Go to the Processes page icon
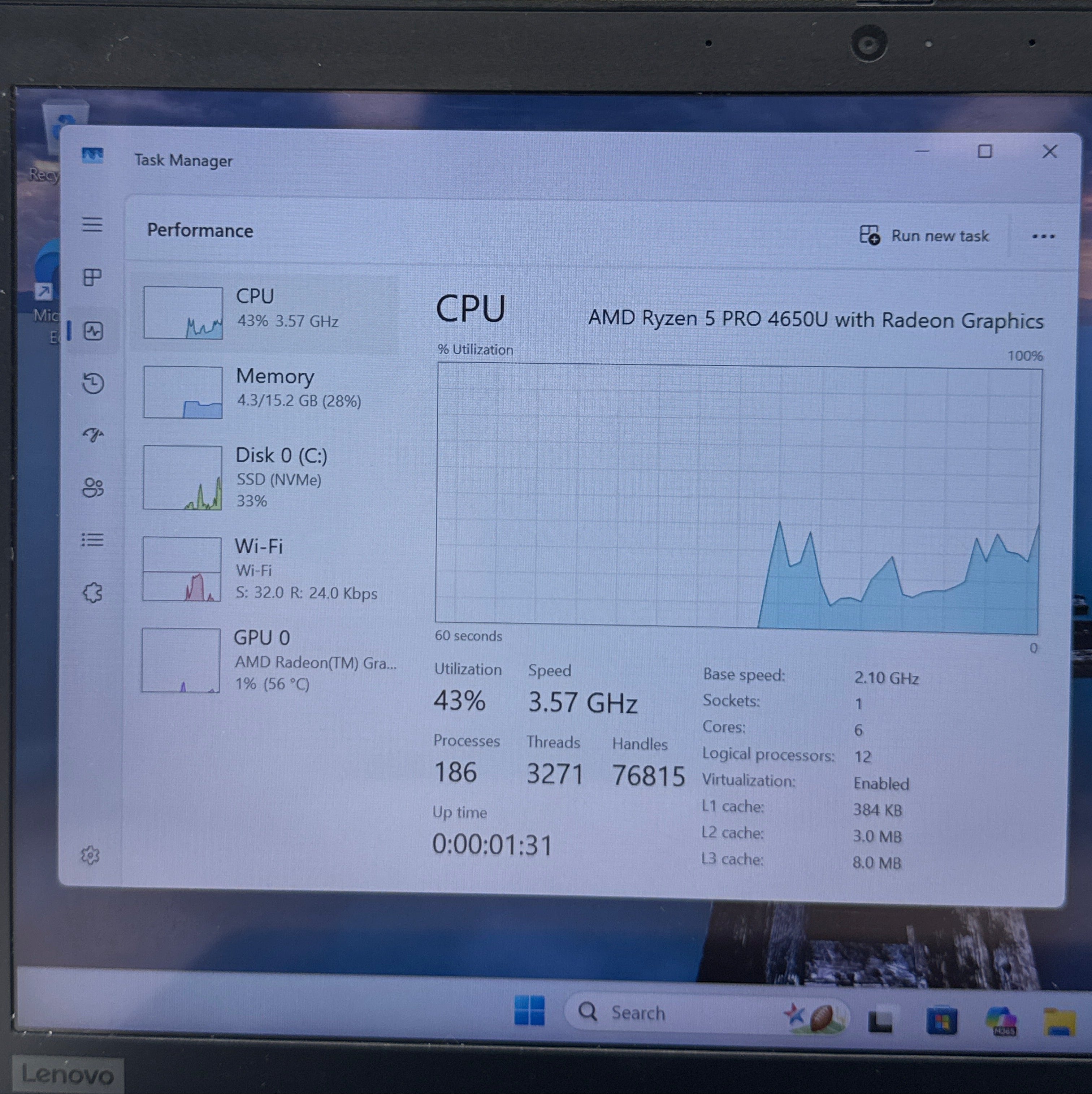This screenshot has height=1094, width=1092. coord(92,277)
